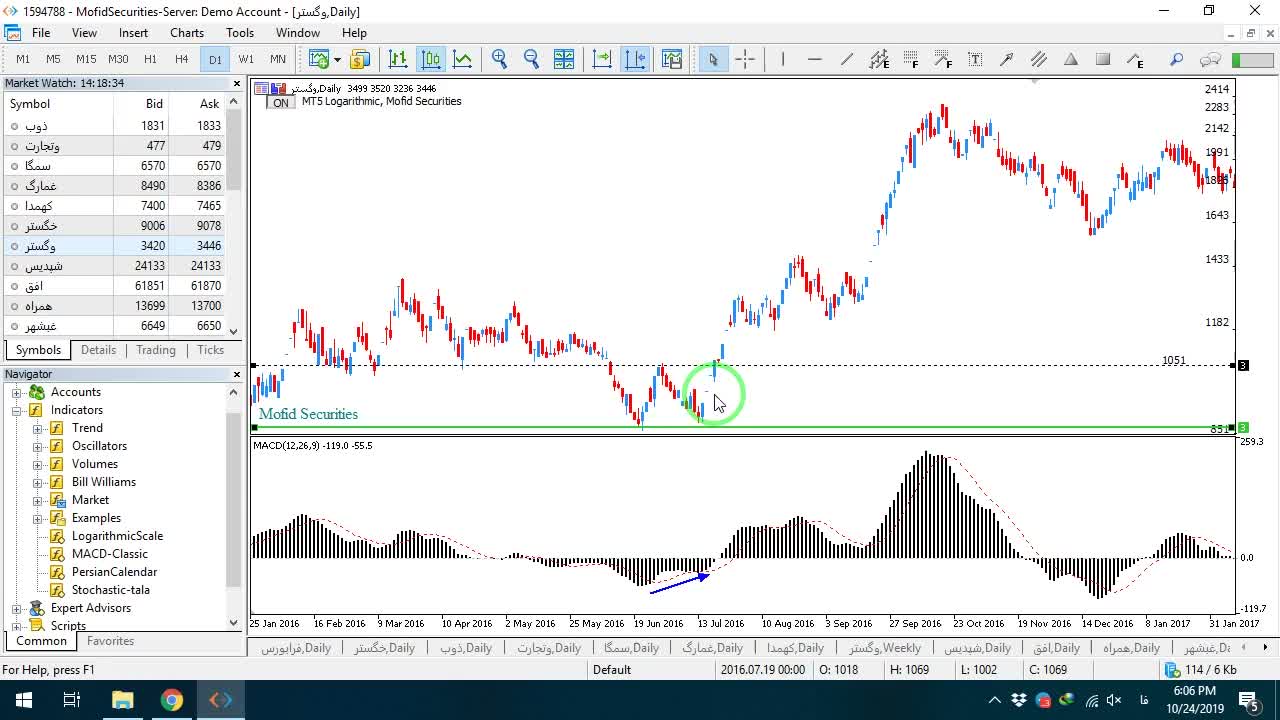This screenshot has width=1280, height=720.
Task: Set timeframe to M30
Action: pos(118,59)
